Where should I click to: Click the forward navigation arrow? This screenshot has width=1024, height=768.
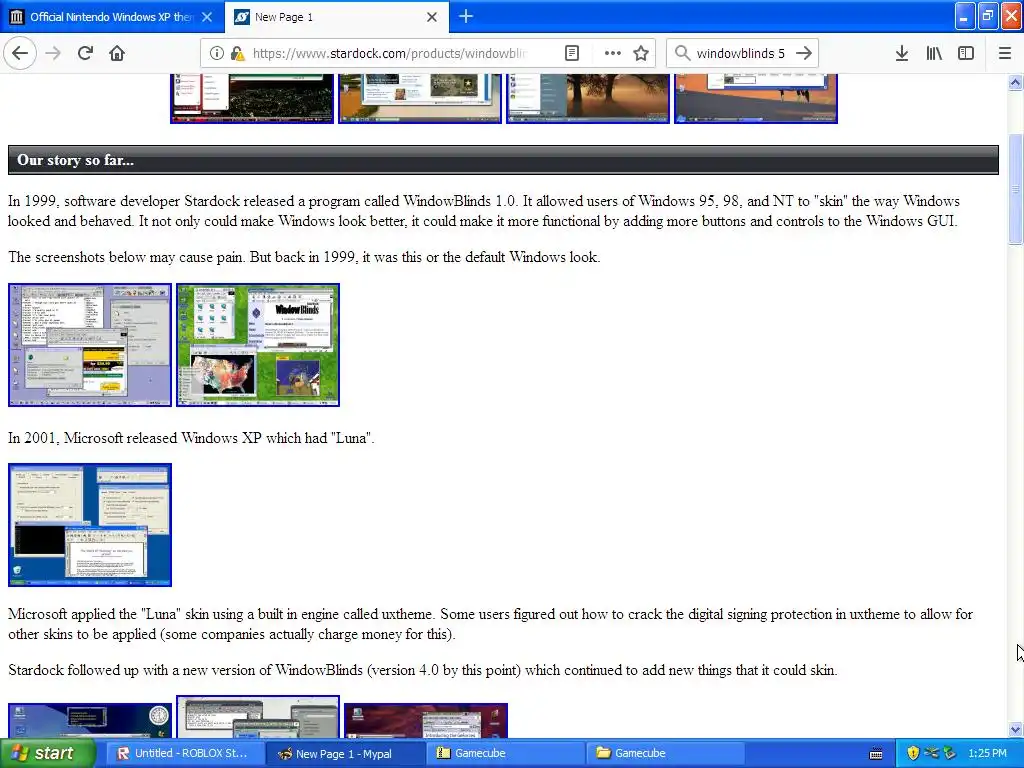pyautogui.click(x=53, y=53)
